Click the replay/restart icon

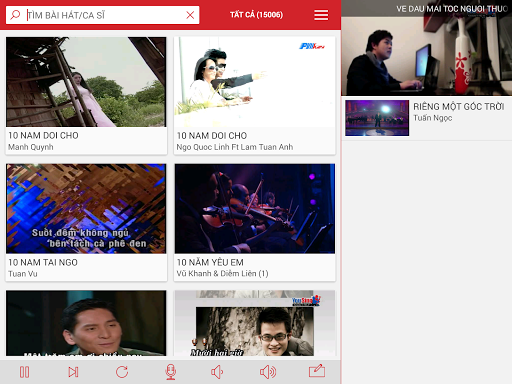coord(122,372)
